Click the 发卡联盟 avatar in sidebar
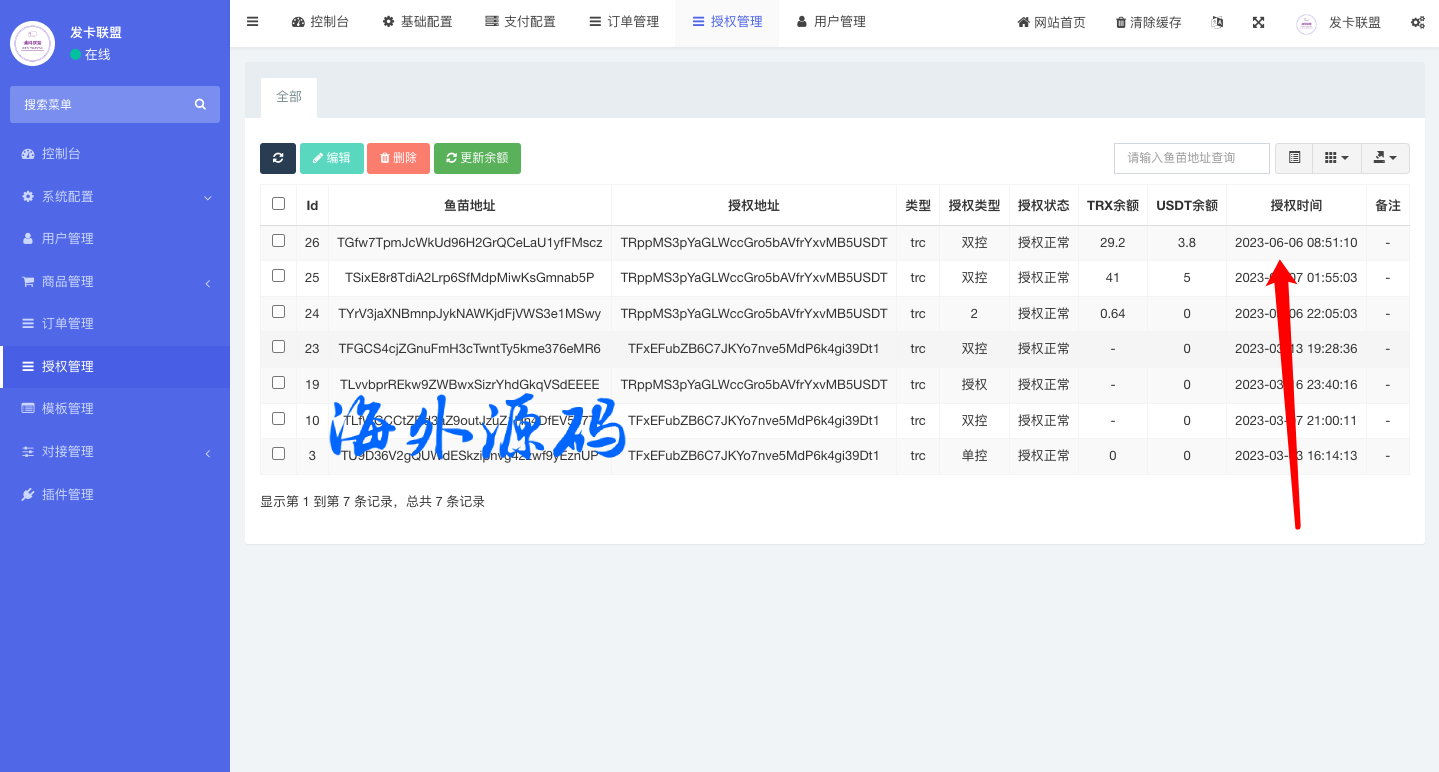The image size is (1439, 772). (x=32, y=43)
